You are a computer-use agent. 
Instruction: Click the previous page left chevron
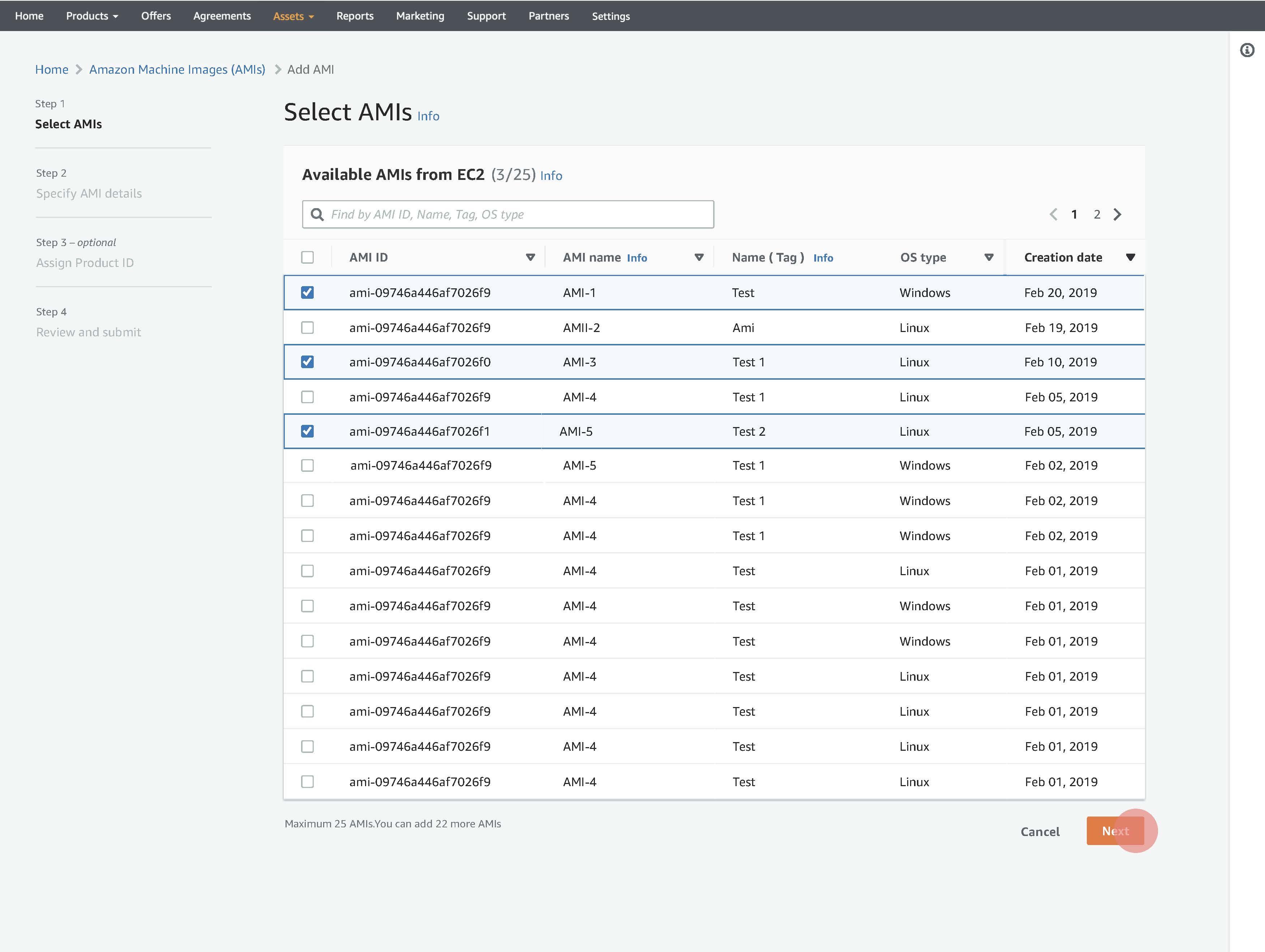point(1054,214)
